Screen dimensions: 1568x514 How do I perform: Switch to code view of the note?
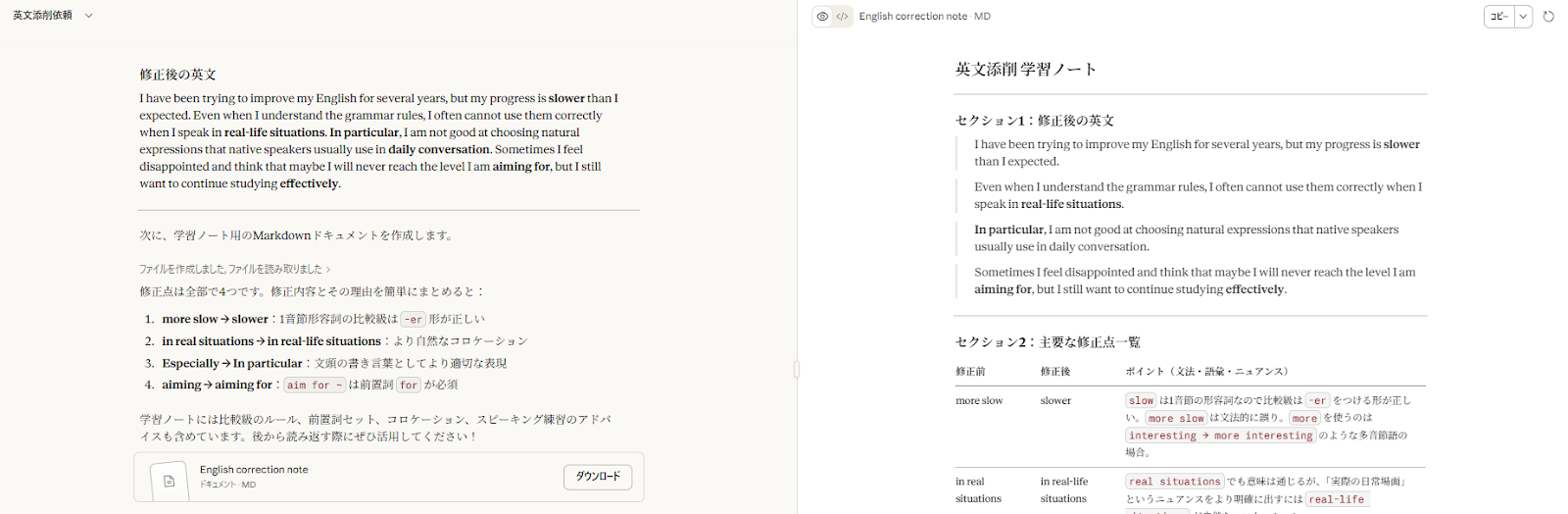(842, 17)
